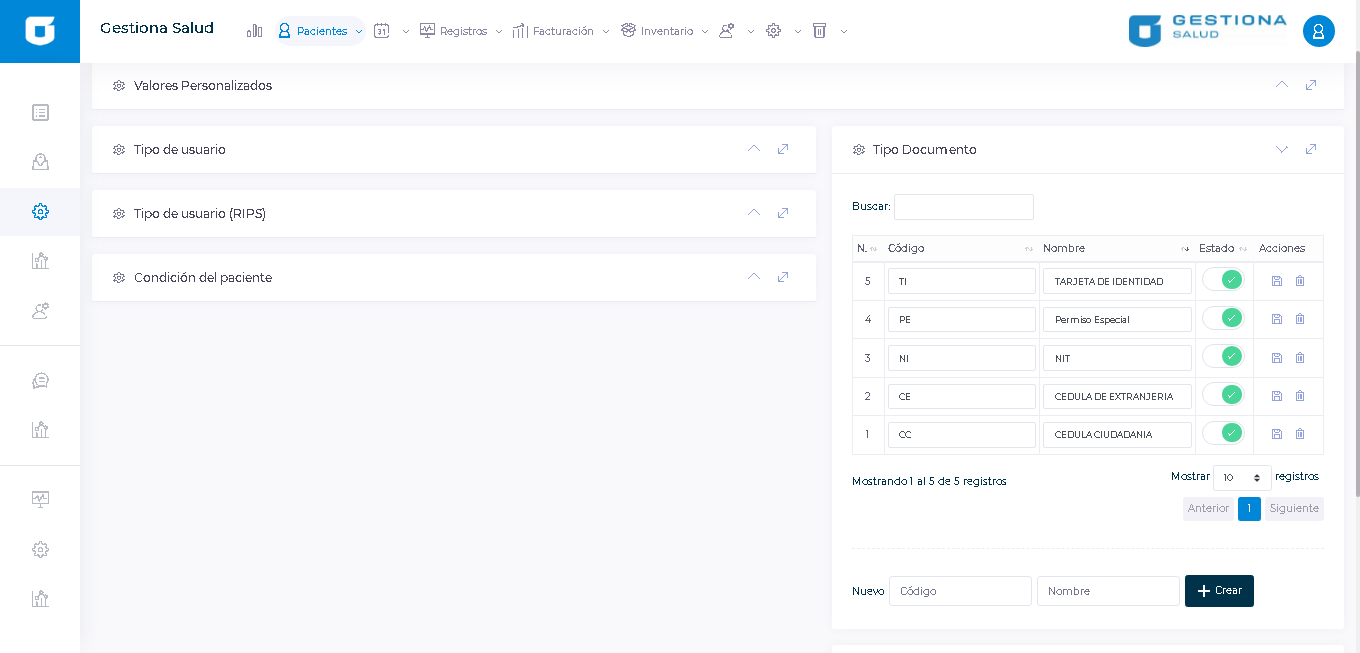Image resolution: width=1360 pixels, height=653 pixels.
Task: Toggle the Estado switch for NIT
Action: [1223, 357]
